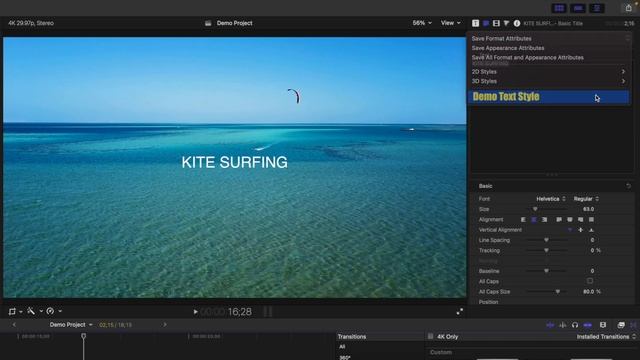
Task: Open the Installed Transitions dropdown
Action: (606, 336)
